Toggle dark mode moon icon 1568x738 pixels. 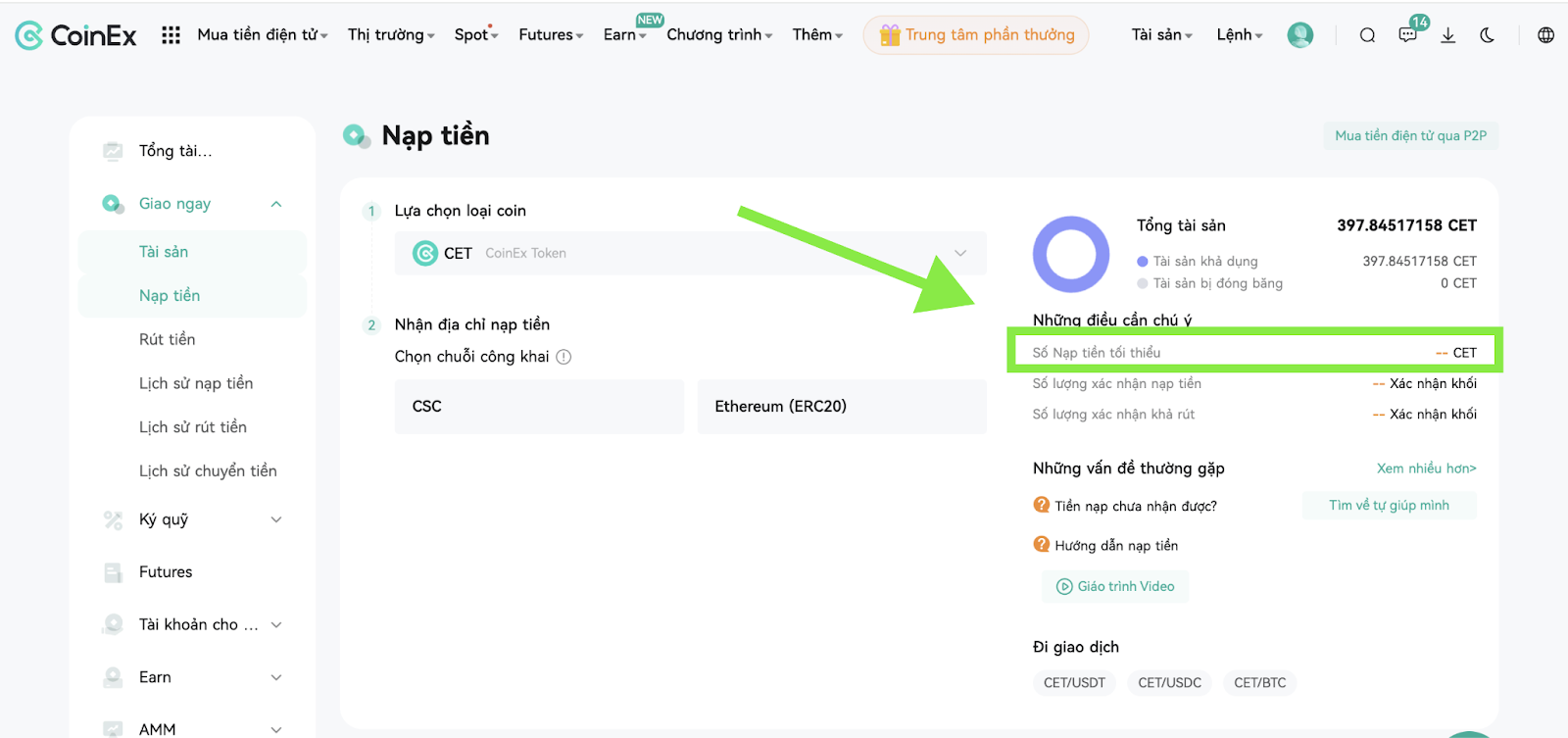1487,35
